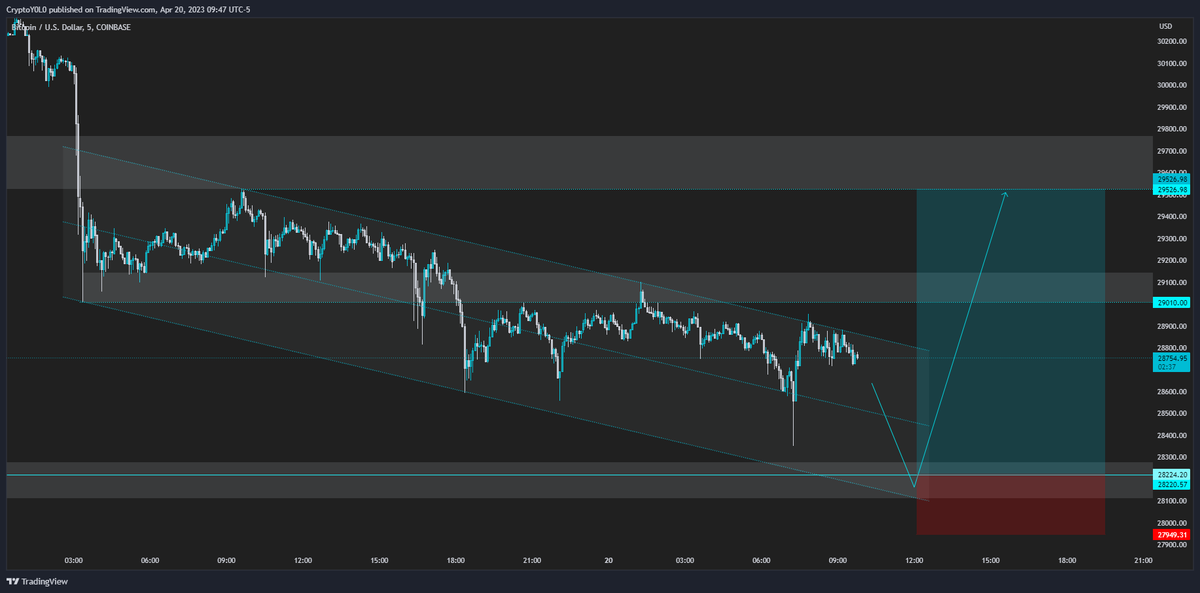Click the 28100.00 price axis label
Viewport: 1200px width, 593px height.
[1172, 501]
